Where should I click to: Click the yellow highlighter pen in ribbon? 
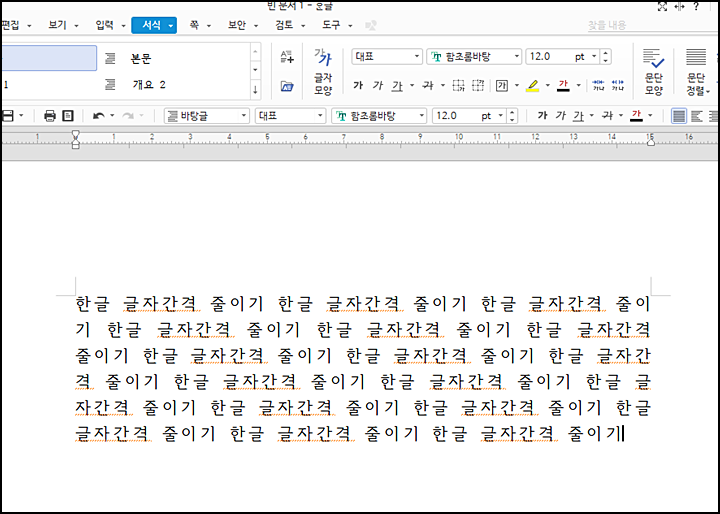pyautogui.click(x=533, y=85)
